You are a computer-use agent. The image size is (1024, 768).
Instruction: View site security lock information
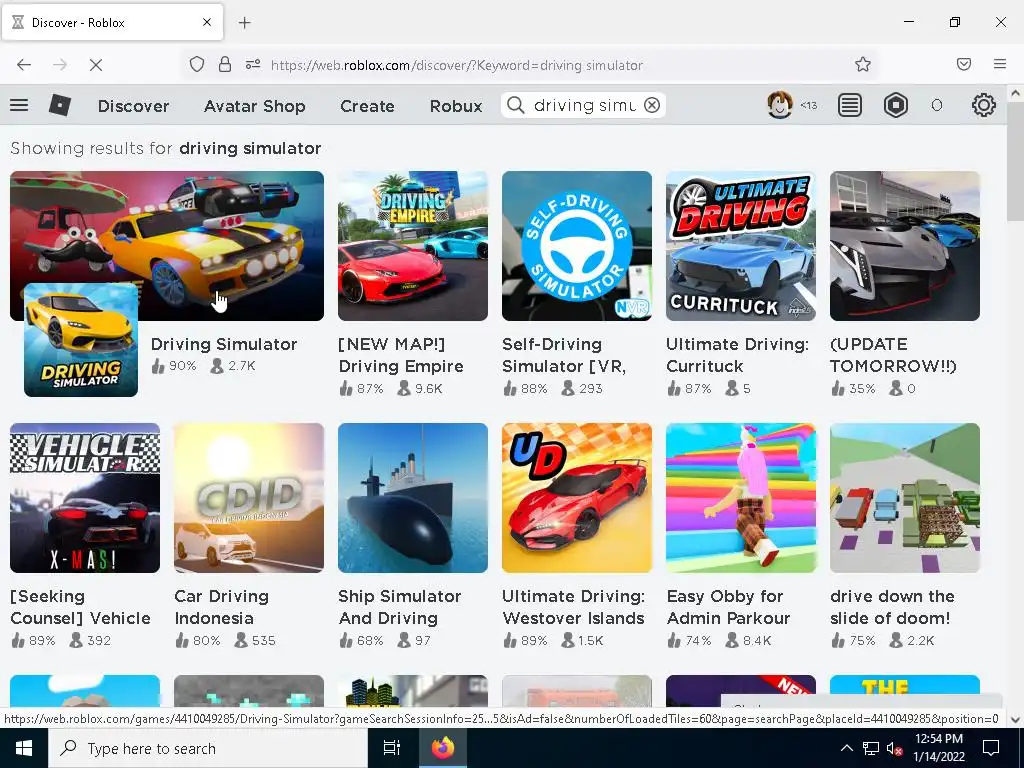(225, 64)
